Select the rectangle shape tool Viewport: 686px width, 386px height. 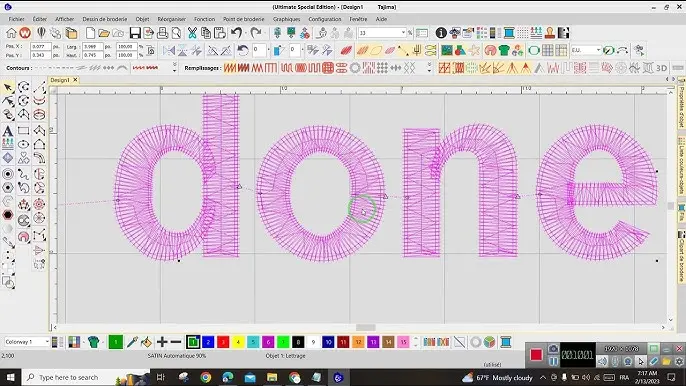click(x=24, y=130)
